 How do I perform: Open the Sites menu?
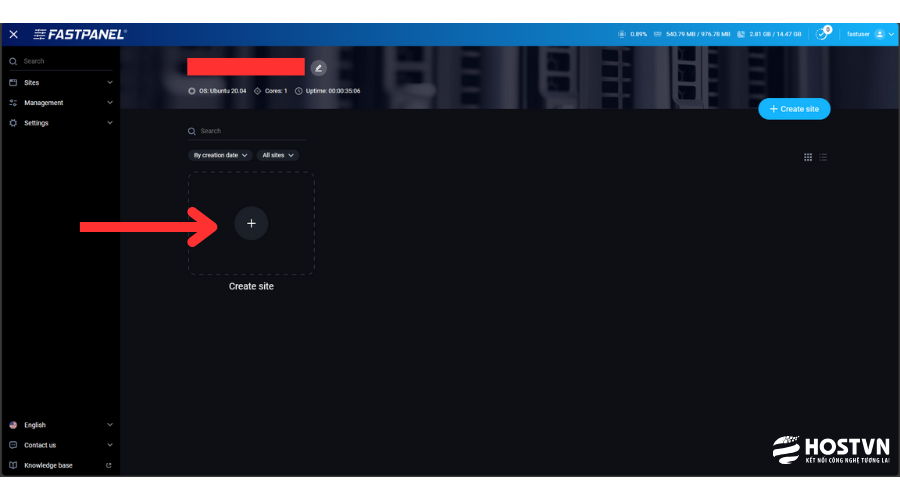(60, 83)
